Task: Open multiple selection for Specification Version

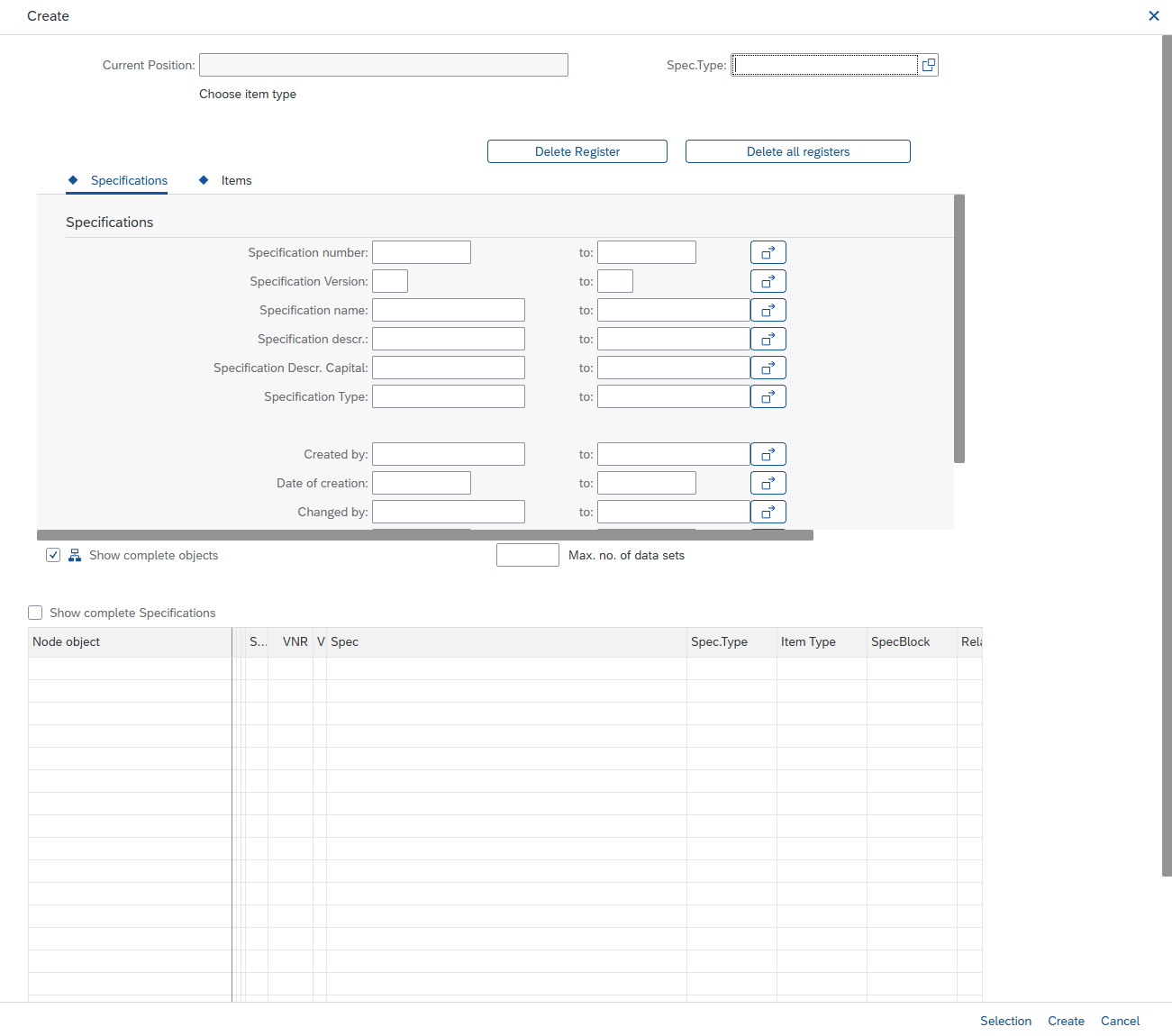Action: pyautogui.click(x=768, y=281)
